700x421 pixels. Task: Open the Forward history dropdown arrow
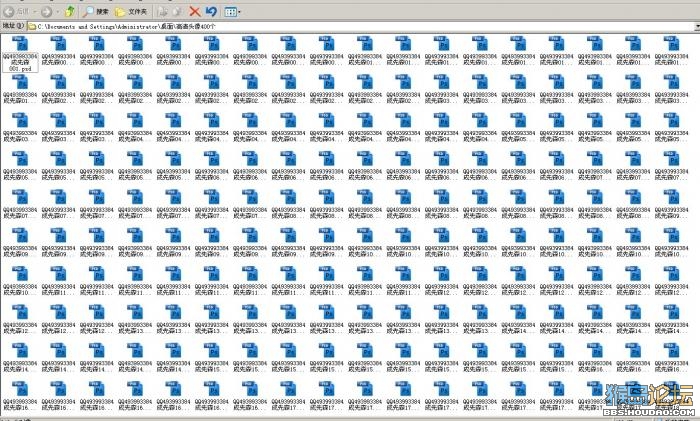(58, 12)
